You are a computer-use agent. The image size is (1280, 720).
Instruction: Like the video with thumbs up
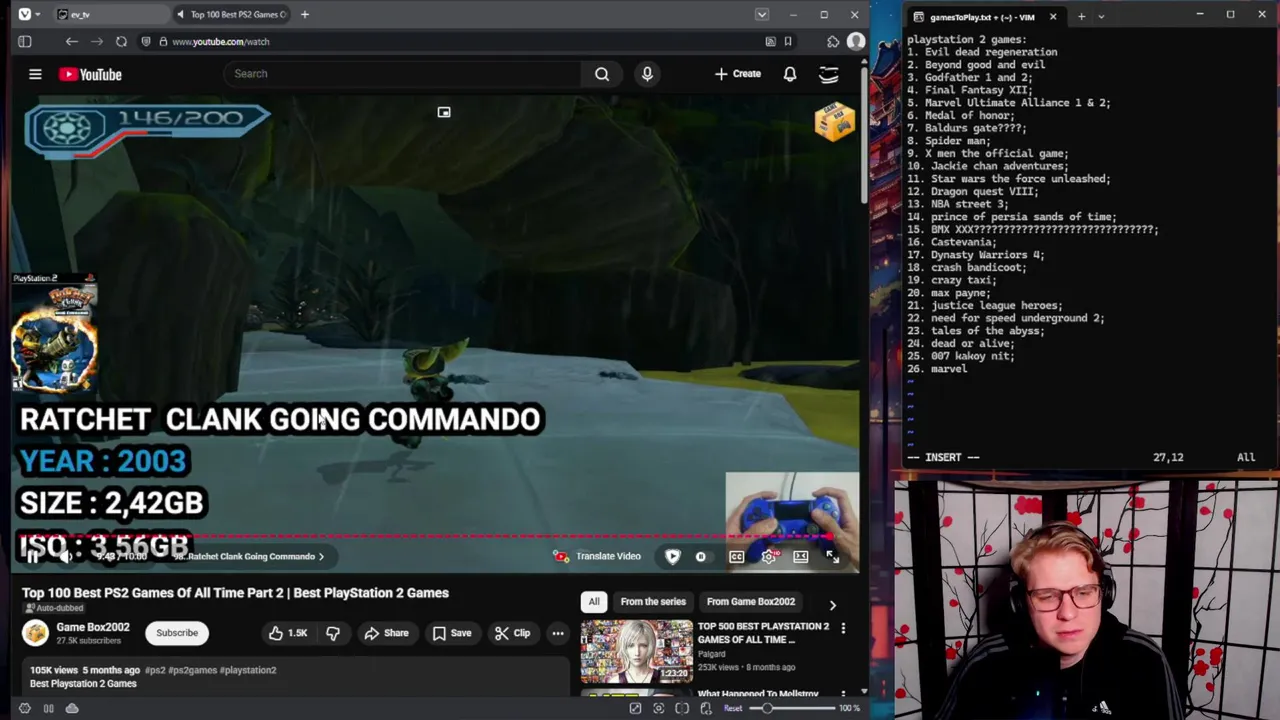pos(288,633)
